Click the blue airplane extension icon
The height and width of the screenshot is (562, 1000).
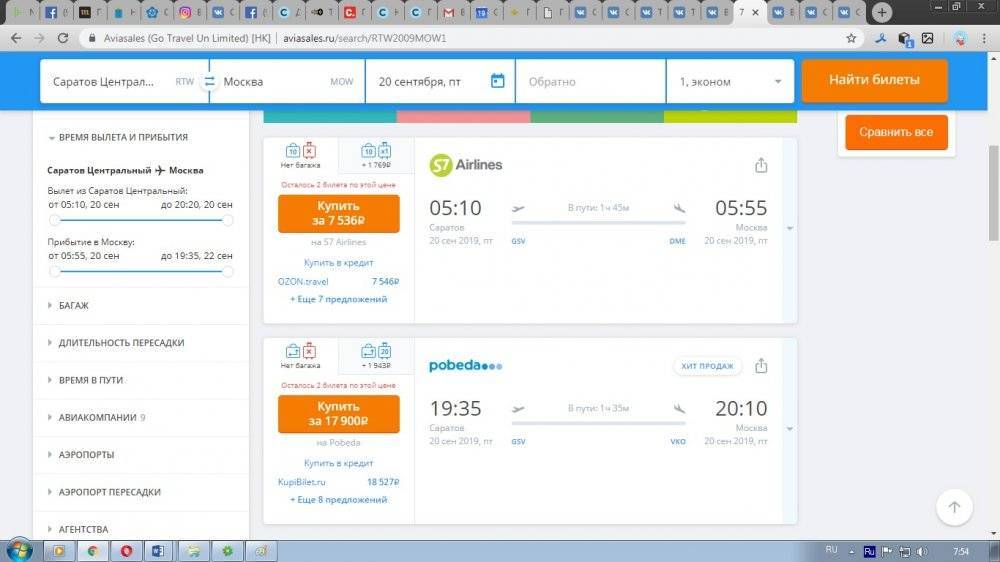pos(881,38)
